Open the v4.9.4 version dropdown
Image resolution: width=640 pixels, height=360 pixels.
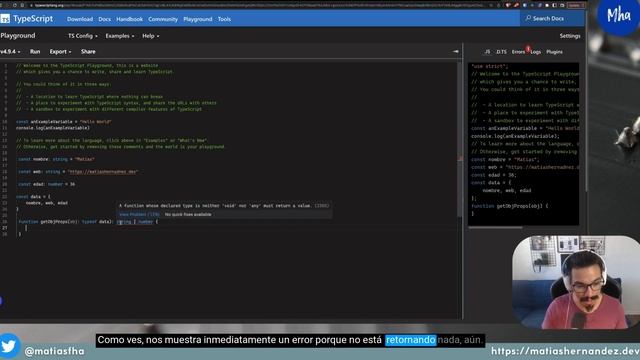[x=10, y=52]
